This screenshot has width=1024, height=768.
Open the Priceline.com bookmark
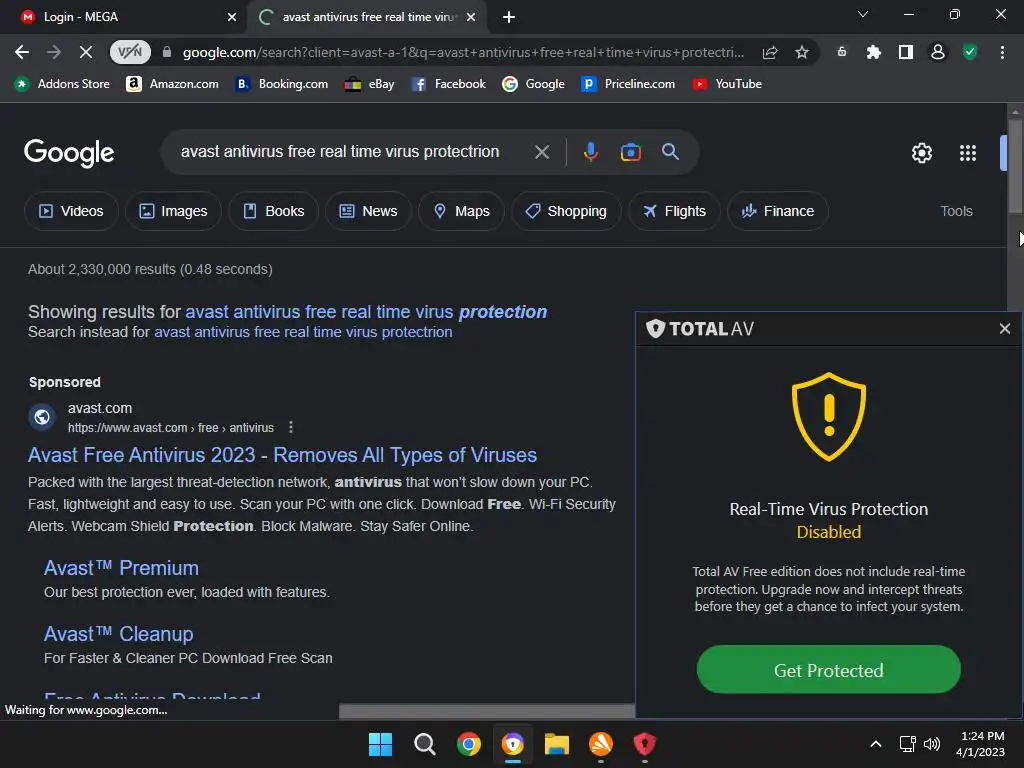[628, 84]
